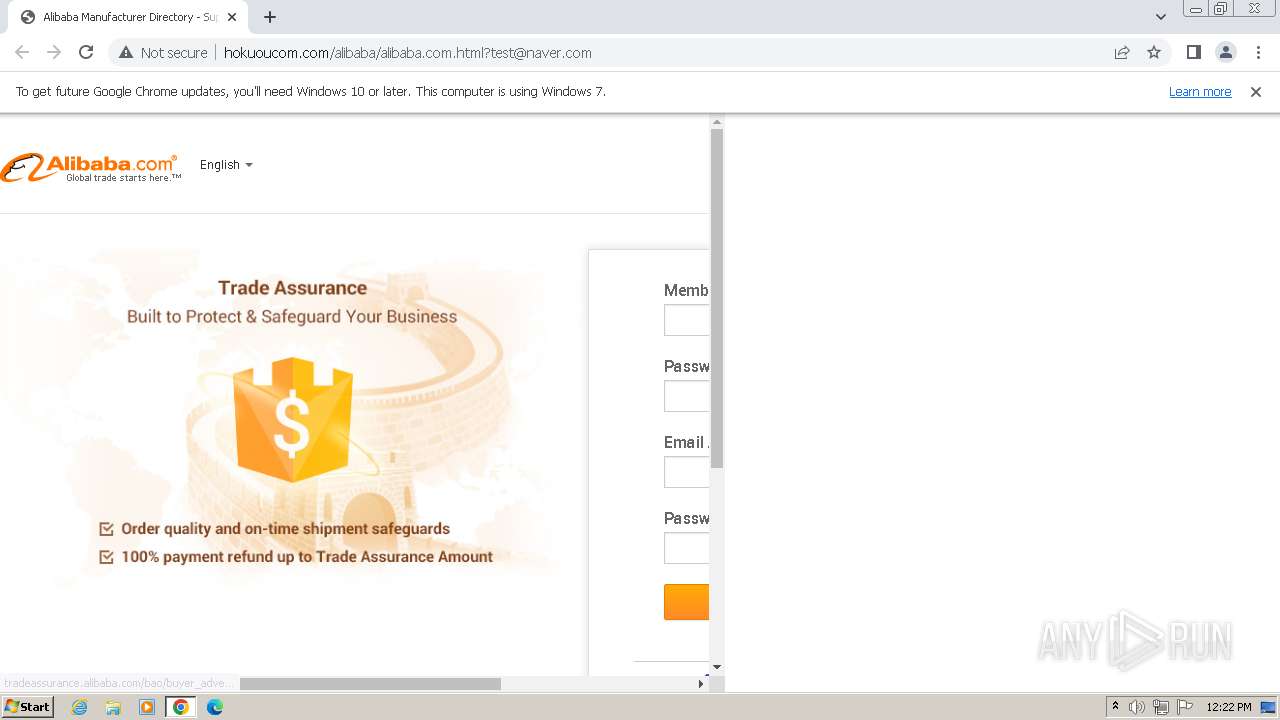Click 'Built to Protect & Safeguard Your Business'
Viewport: 1280px width, 720px height.
click(x=292, y=317)
